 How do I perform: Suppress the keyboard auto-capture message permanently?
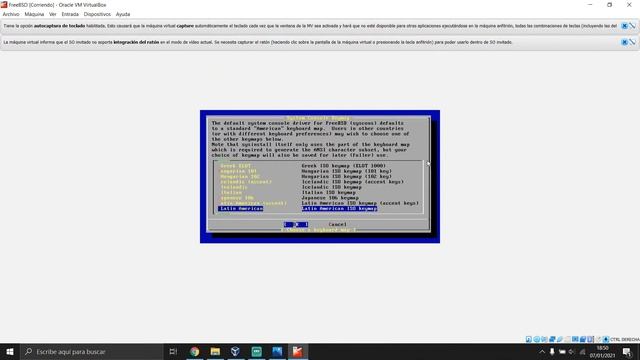click(632, 26)
